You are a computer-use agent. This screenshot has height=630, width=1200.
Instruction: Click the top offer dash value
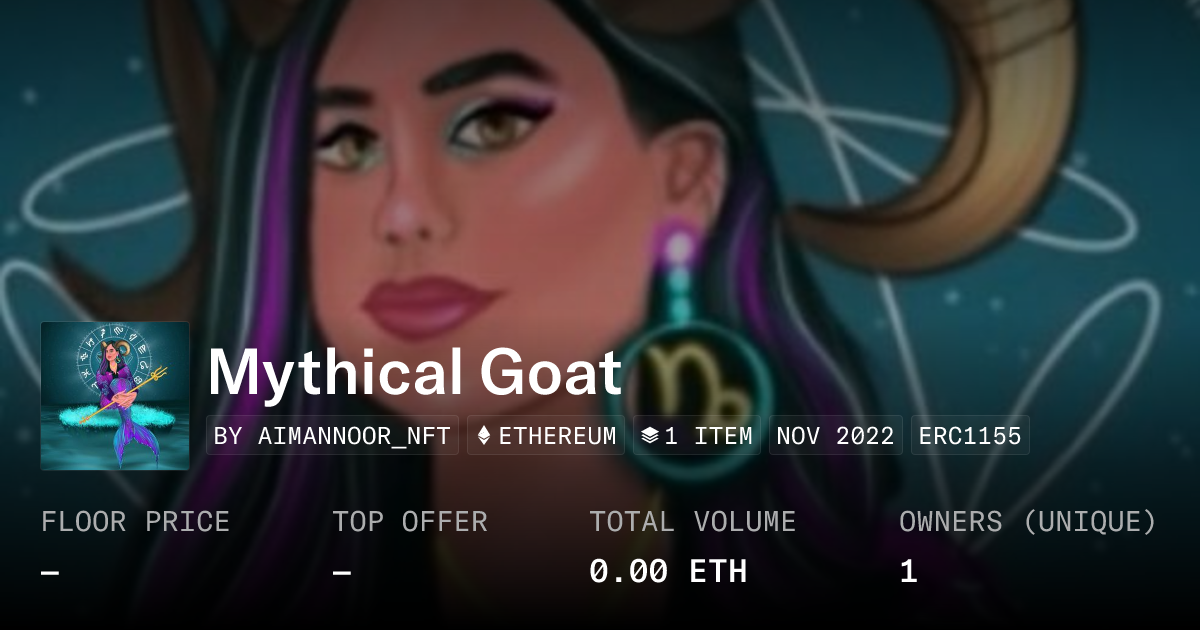point(342,572)
